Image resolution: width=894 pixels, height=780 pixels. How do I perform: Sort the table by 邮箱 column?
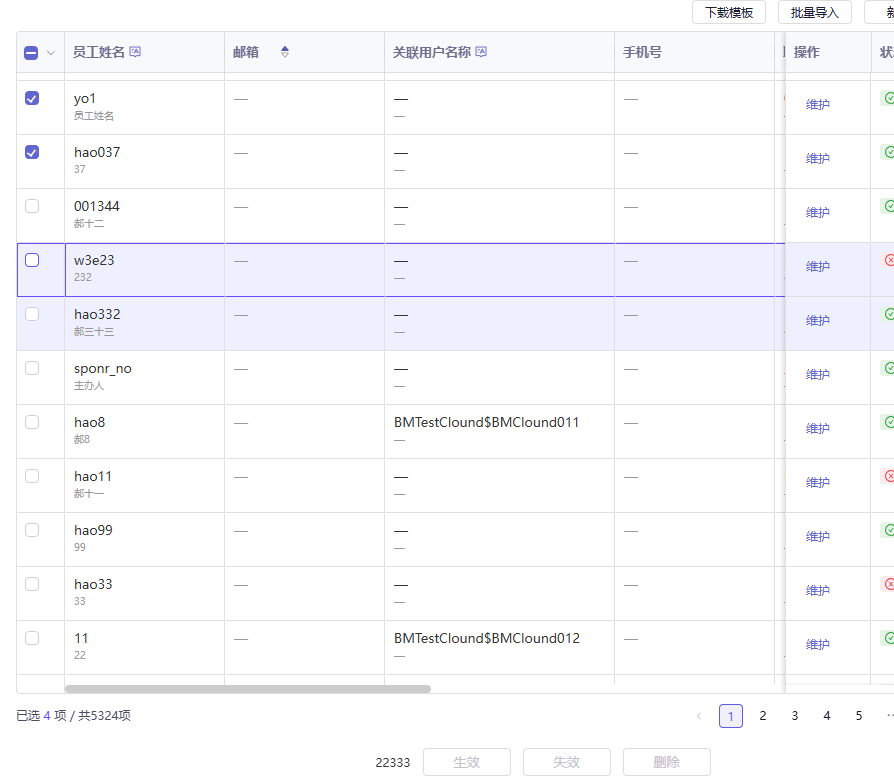pyautogui.click(x=284, y=52)
